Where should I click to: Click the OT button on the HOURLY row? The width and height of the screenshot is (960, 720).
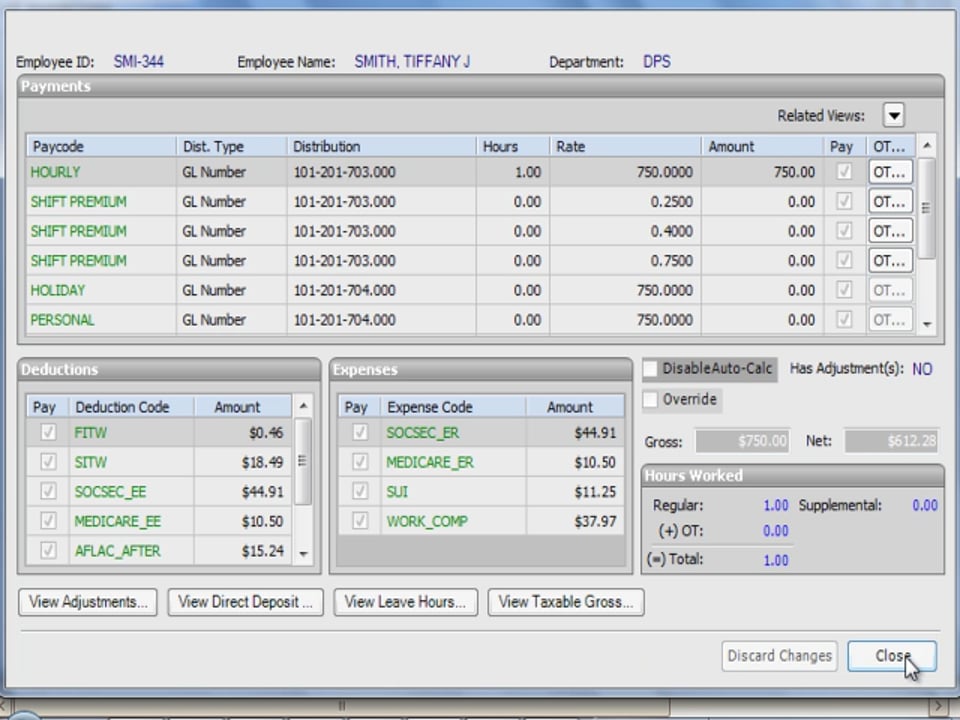[889, 172]
